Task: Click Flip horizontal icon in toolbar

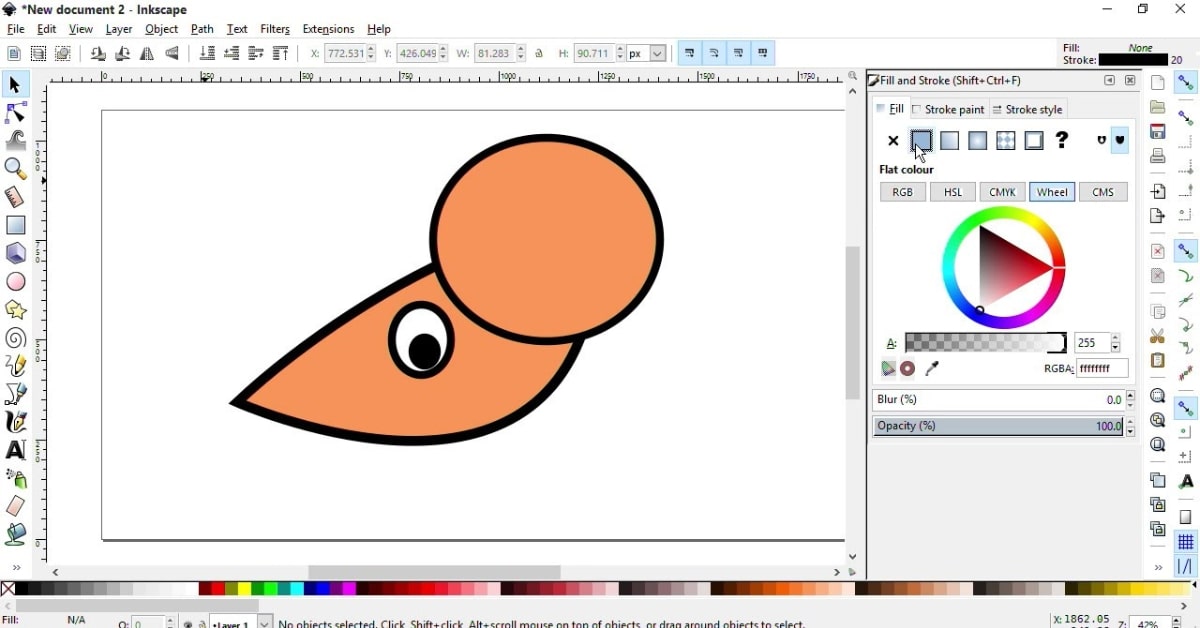Action: click(x=147, y=54)
